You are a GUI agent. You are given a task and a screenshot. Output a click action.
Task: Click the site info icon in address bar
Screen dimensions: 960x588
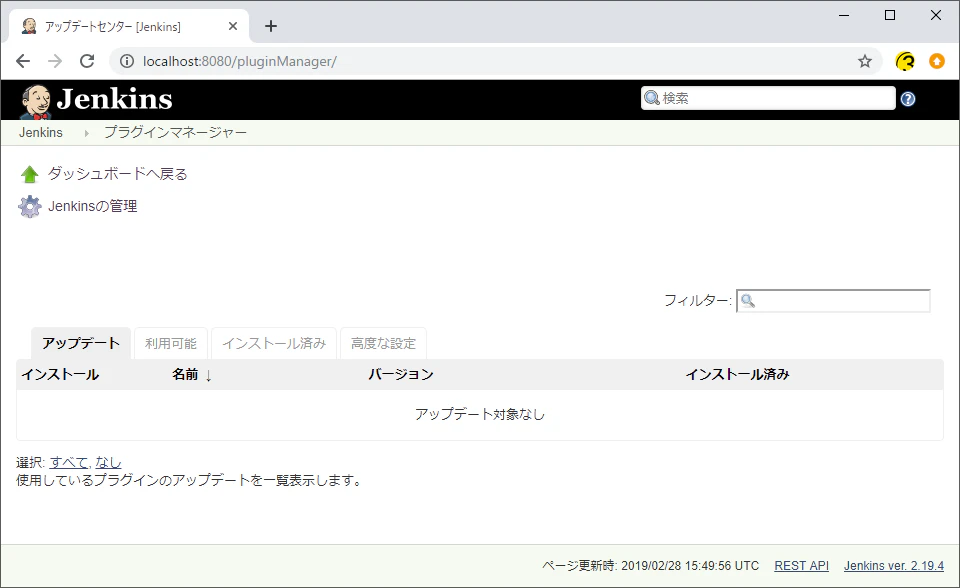coord(127,61)
